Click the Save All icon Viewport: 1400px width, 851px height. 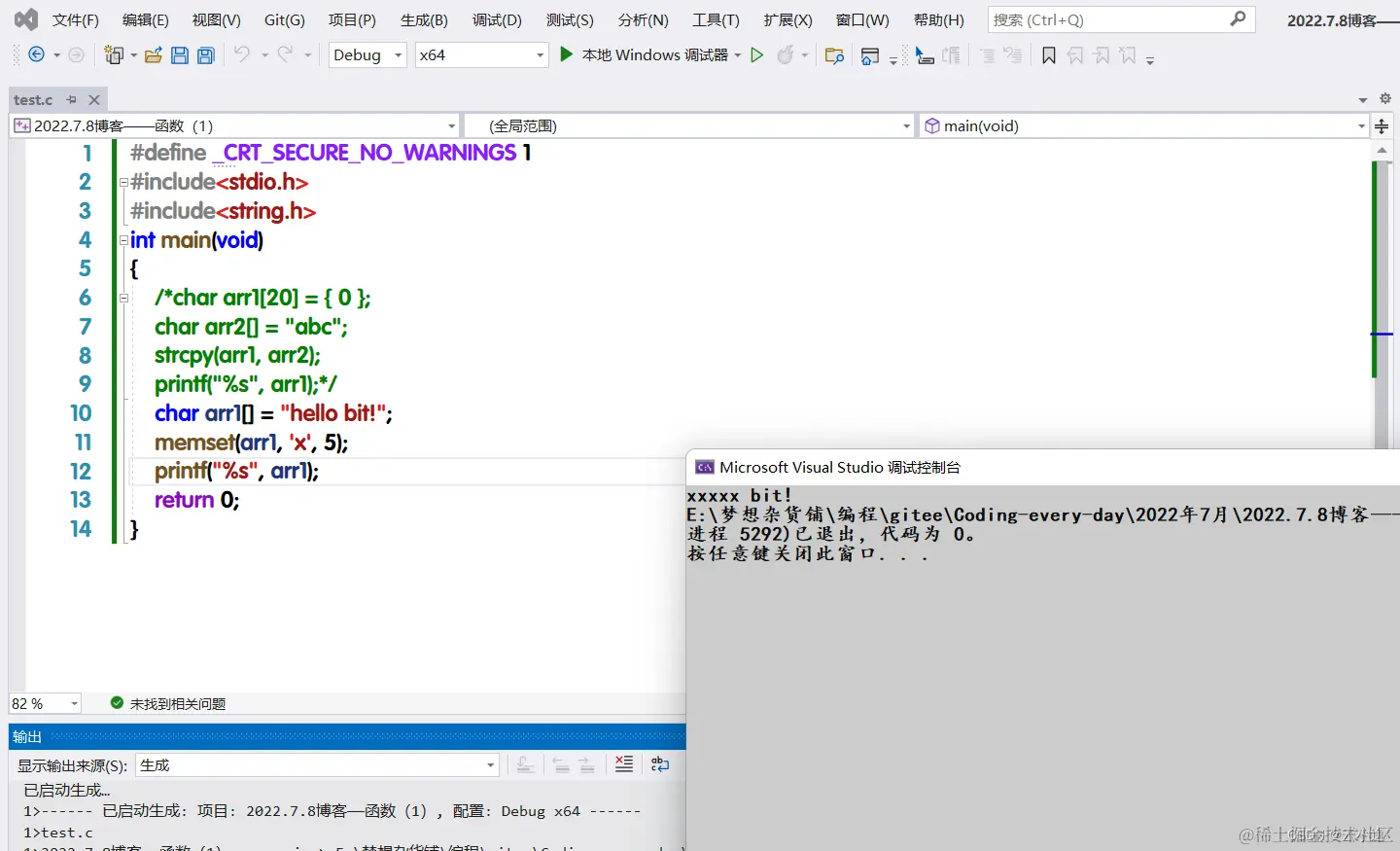pyautogui.click(x=206, y=55)
